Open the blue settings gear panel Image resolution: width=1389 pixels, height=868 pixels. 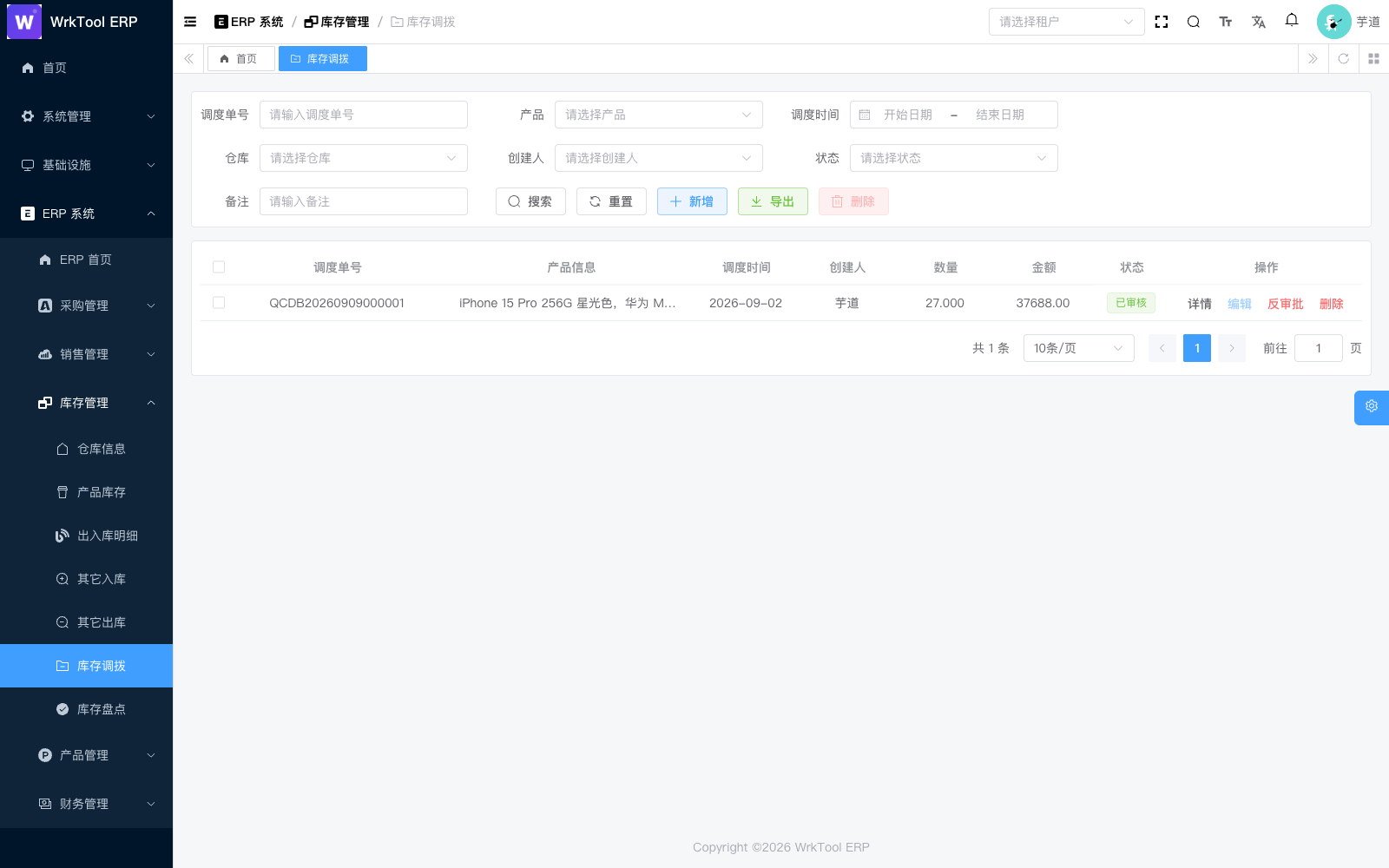[1372, 407]
